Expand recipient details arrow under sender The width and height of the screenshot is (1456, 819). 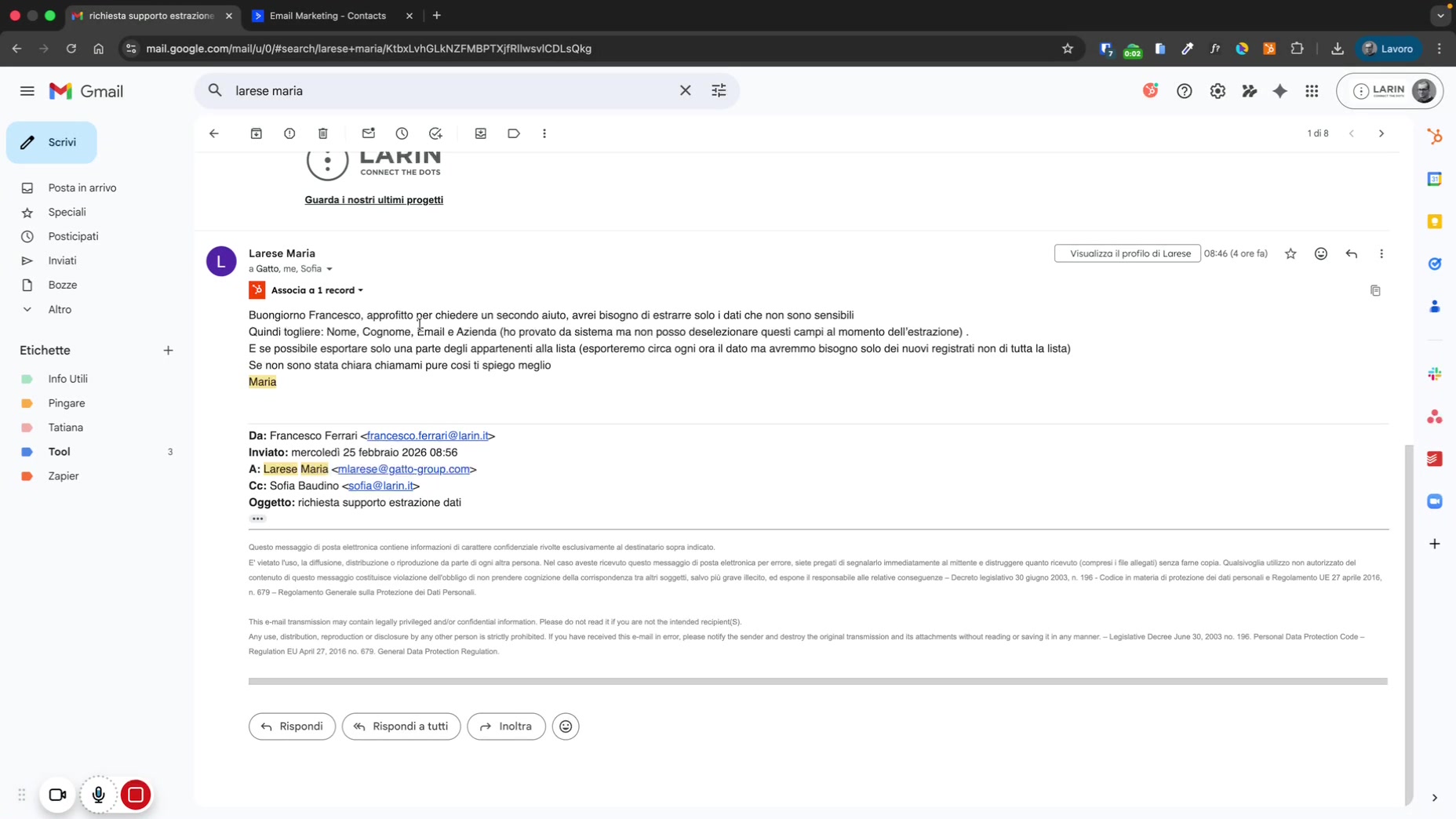click(x=329, y=269)
